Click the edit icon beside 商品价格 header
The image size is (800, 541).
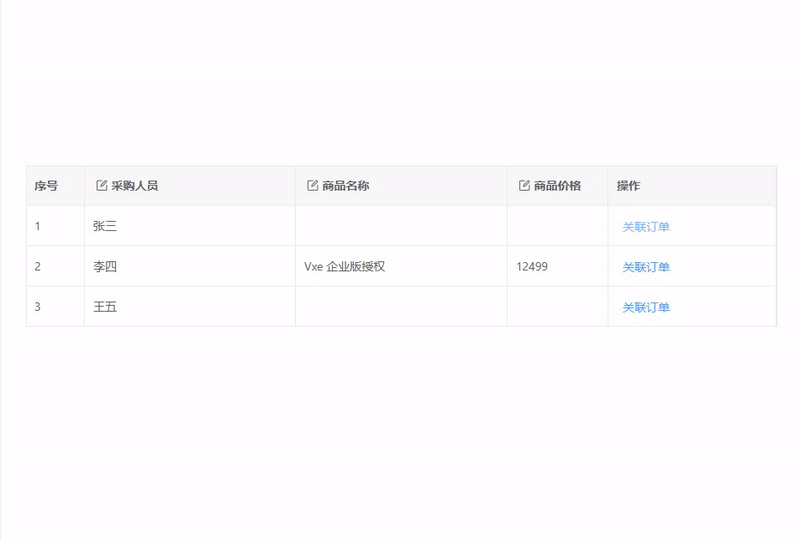pos(525,186)
